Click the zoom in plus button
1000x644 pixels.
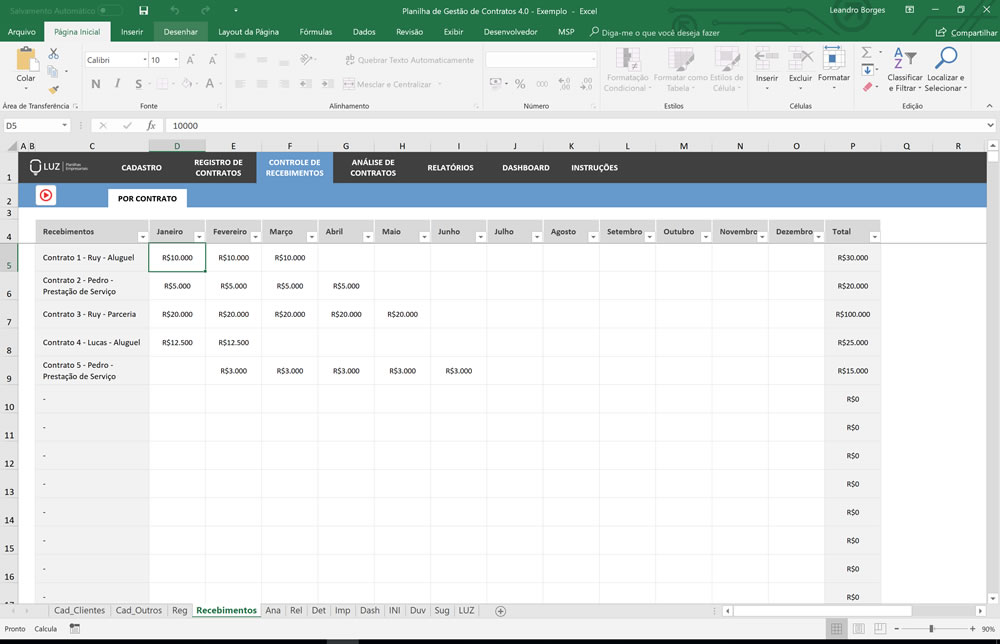pos(973,629)
